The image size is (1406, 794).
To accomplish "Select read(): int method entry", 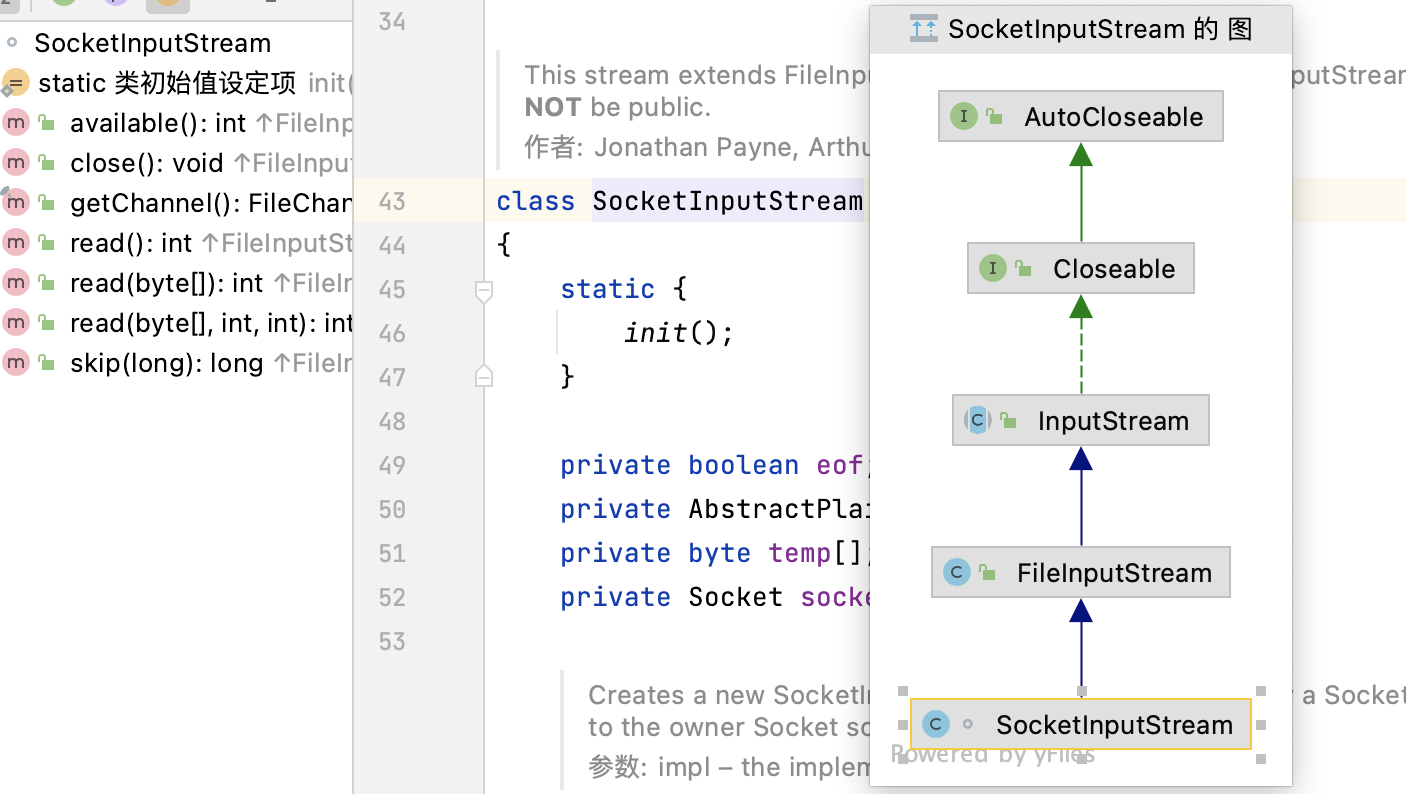I will tap(130, 243).
